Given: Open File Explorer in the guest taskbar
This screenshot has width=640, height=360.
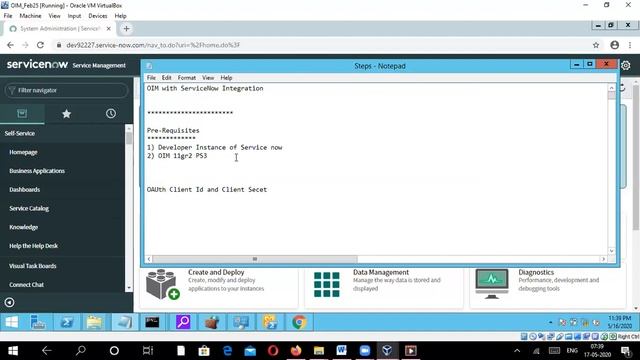Looking at the screenshot, I should coord(94,322).
